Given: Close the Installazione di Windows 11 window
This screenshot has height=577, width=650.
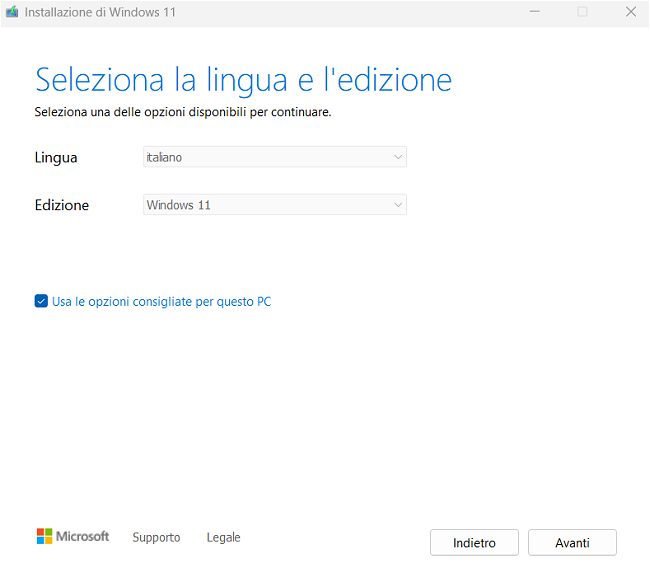Looking at the screenshot, I should 631,12.
